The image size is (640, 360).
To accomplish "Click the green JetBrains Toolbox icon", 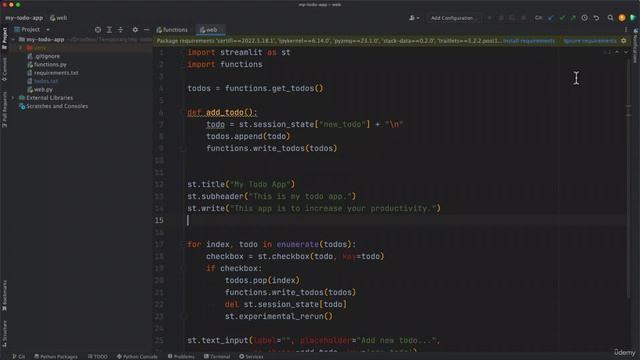I will coord(633,18).
